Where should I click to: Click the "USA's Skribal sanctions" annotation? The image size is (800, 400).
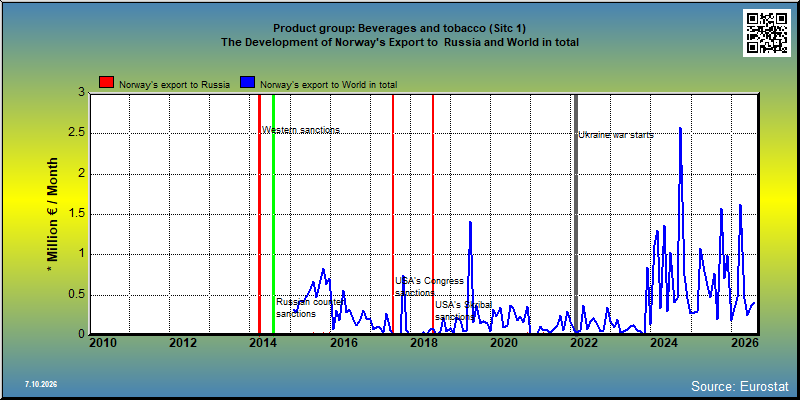463,311
